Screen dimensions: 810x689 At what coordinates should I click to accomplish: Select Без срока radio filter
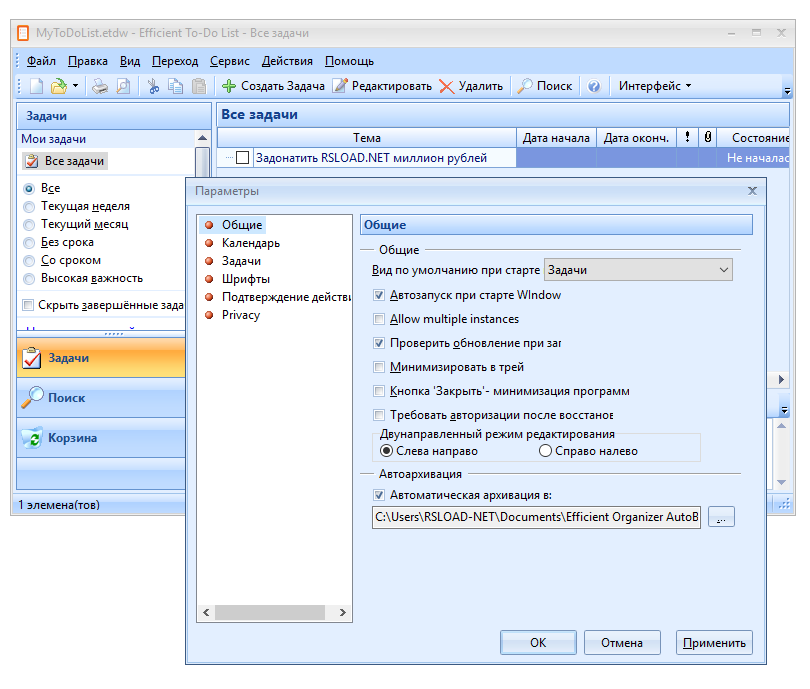(29, 243)
